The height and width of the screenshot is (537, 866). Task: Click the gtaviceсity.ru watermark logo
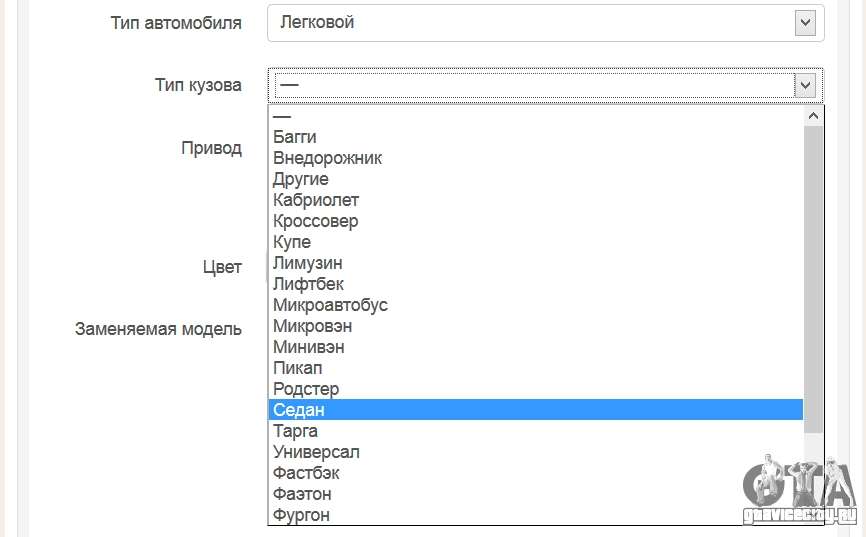(x=800, y=489)
